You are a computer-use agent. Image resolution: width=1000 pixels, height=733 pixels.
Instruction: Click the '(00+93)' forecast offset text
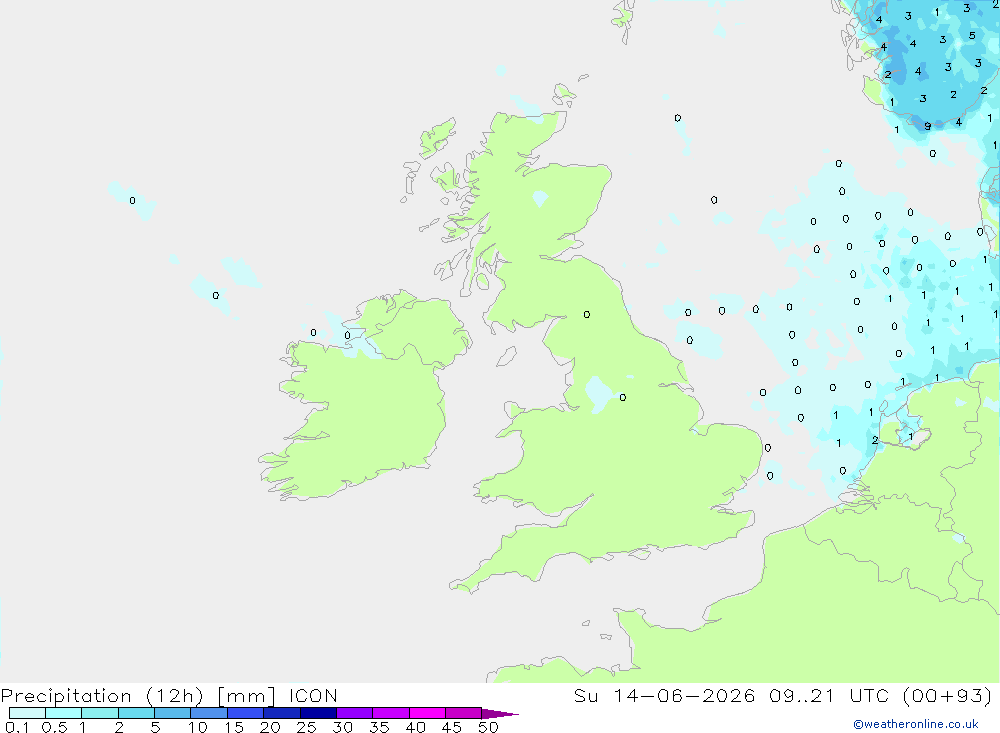(948, 696)
